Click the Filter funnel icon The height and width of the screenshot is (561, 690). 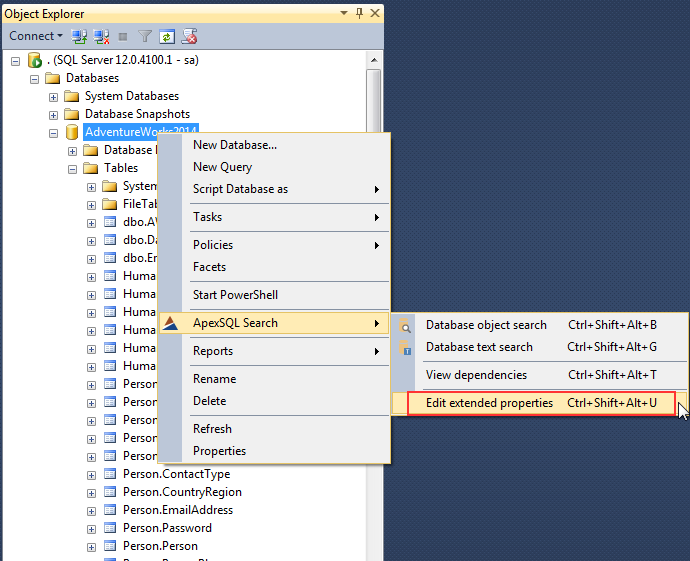coord(145,37)
